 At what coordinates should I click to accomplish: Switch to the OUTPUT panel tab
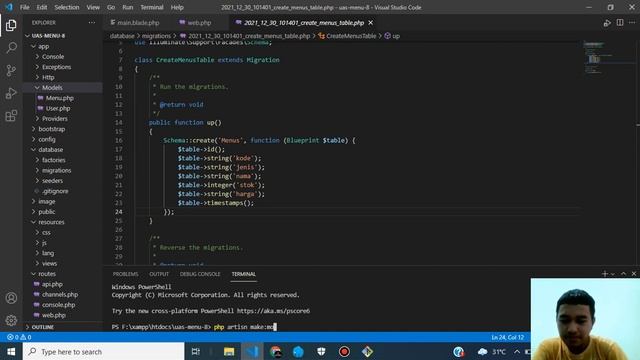point(159,274)
